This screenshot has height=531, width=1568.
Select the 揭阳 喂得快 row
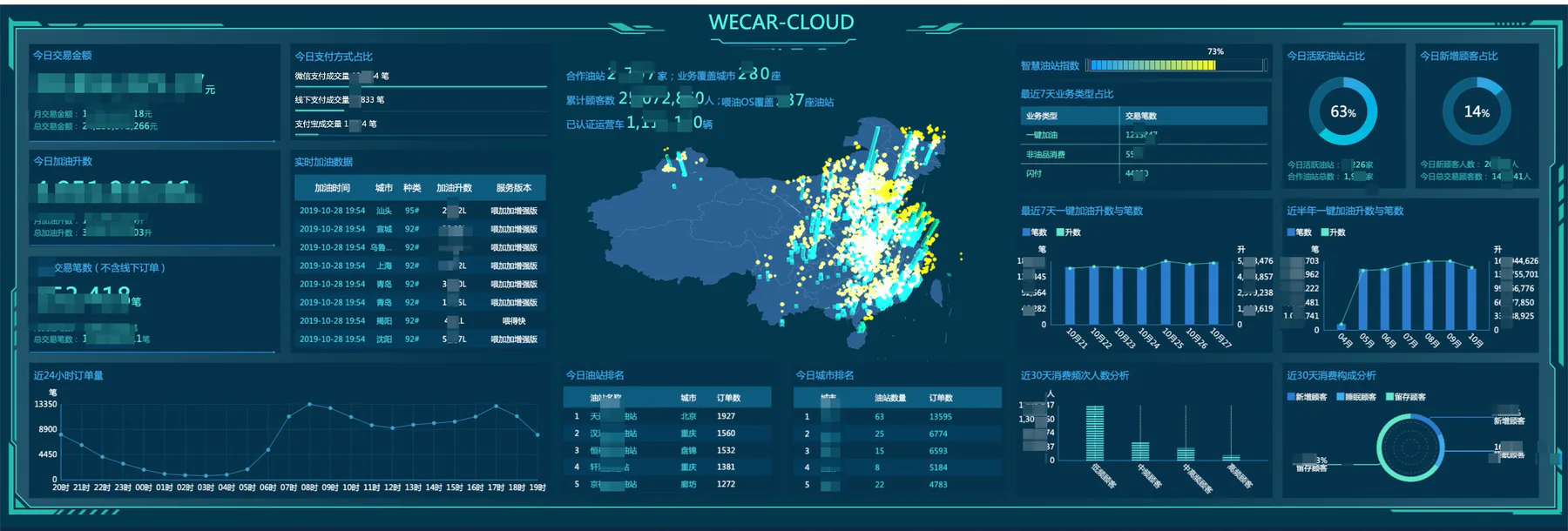tap(420, 320)
